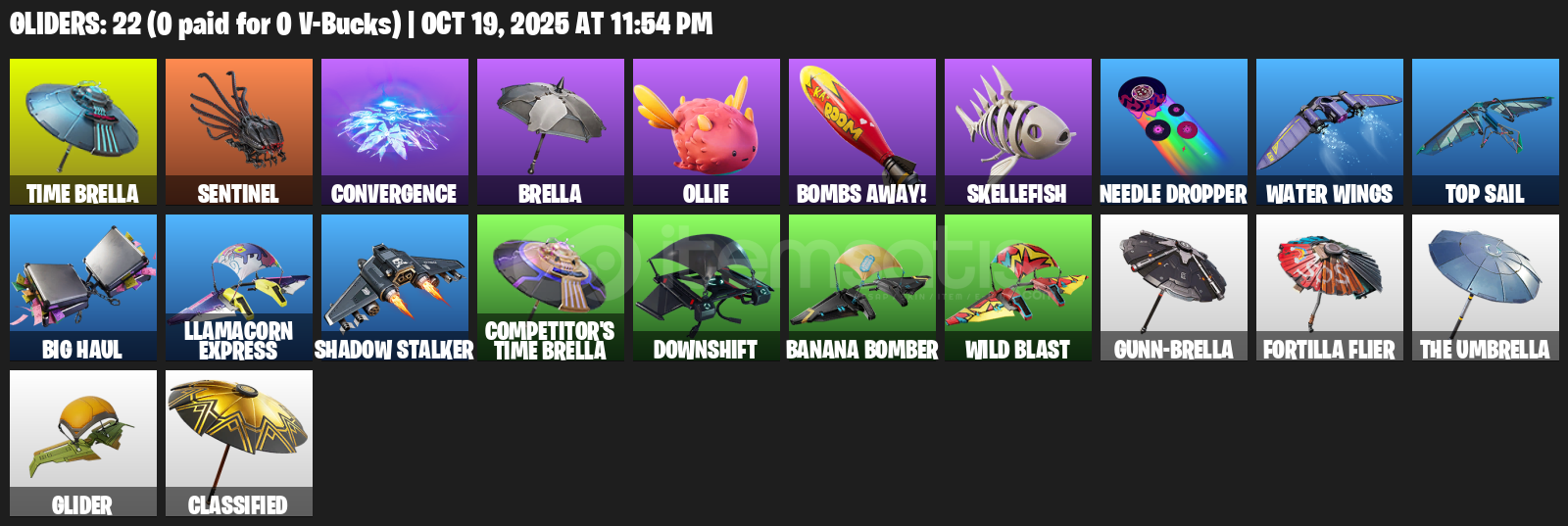Open the Convergence glider tile
1568x526 pixels.
395,132
